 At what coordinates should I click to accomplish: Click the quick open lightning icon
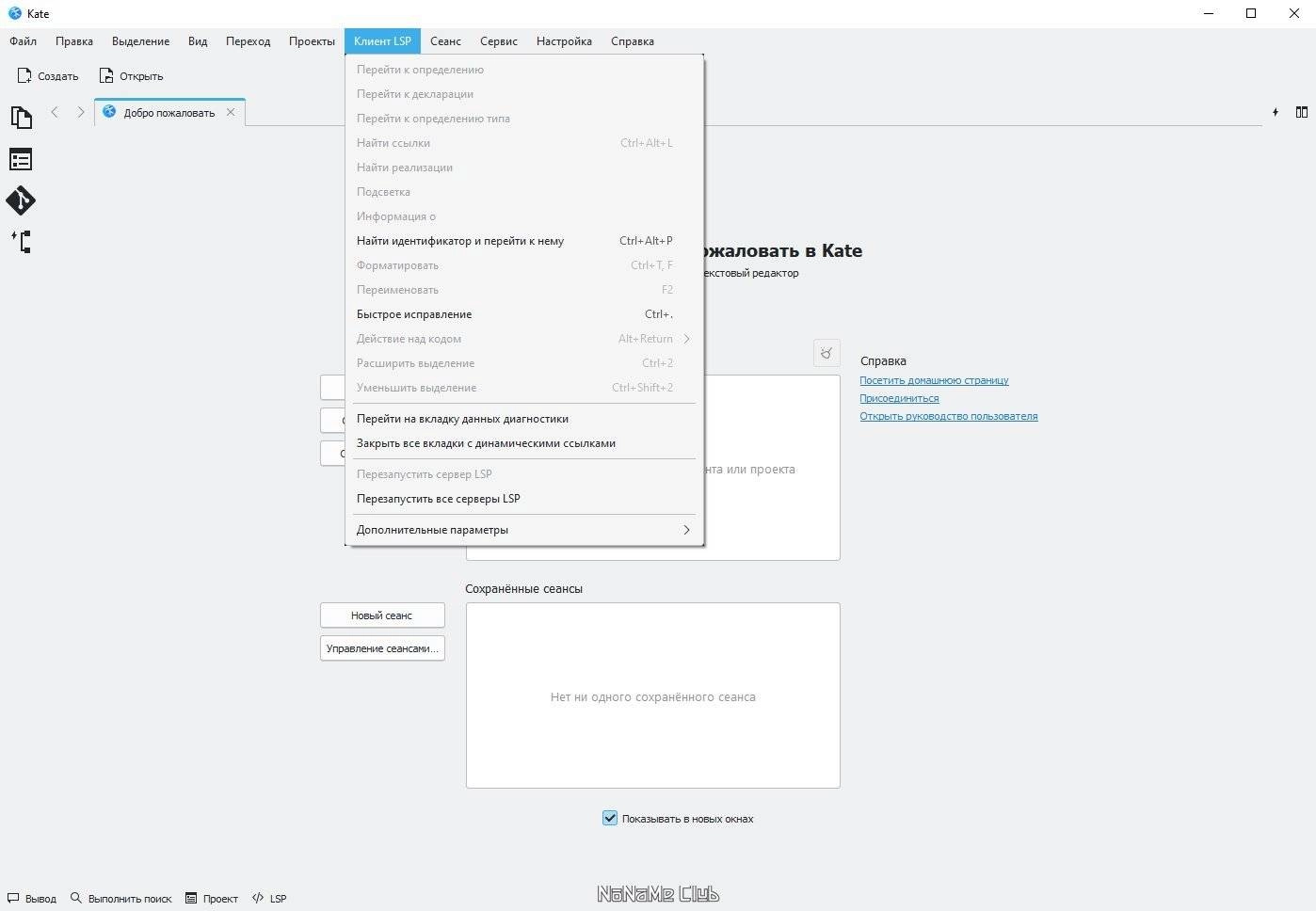pos(1276,112)
